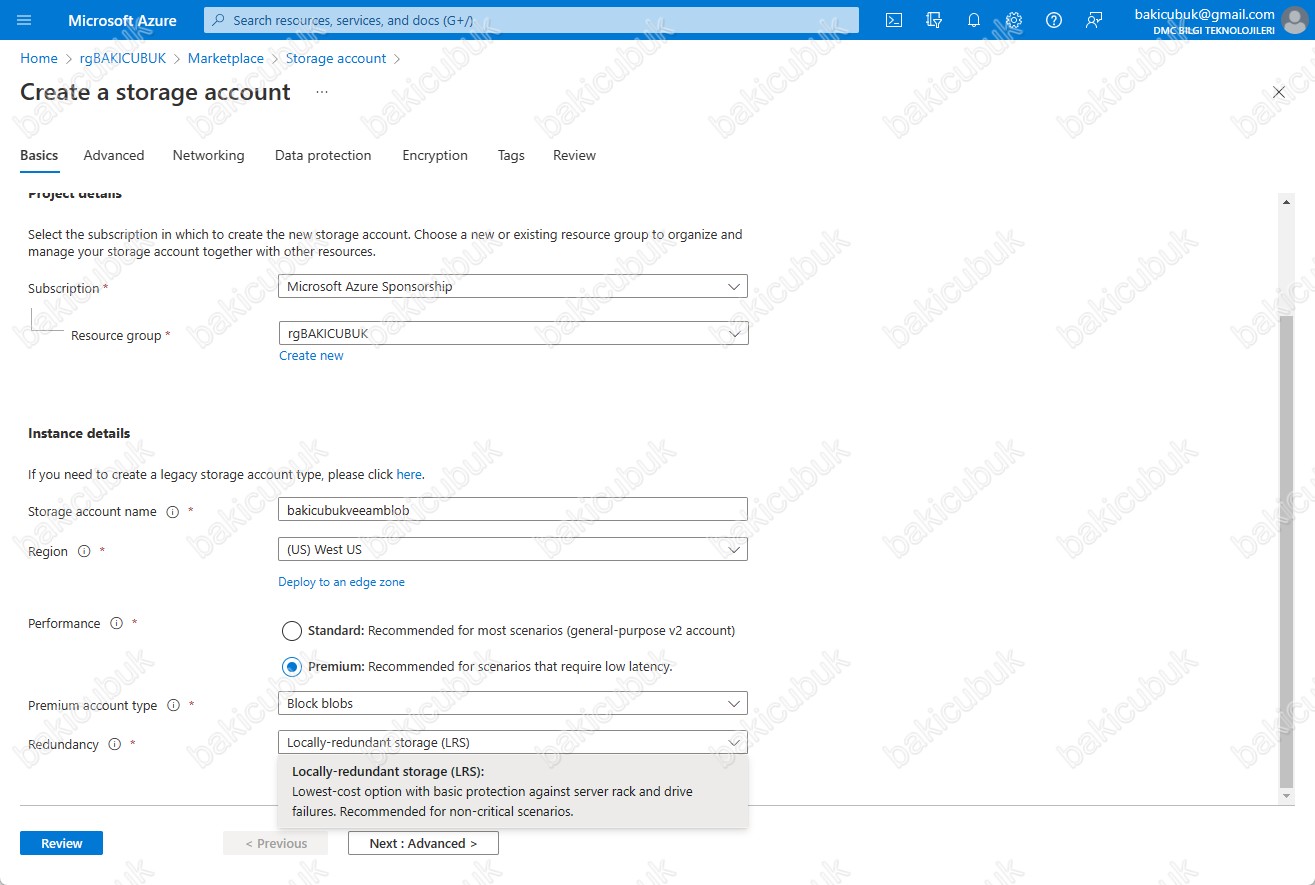Show info for Region
Screen dimensions: 1315x885
[x=84, y=552]
